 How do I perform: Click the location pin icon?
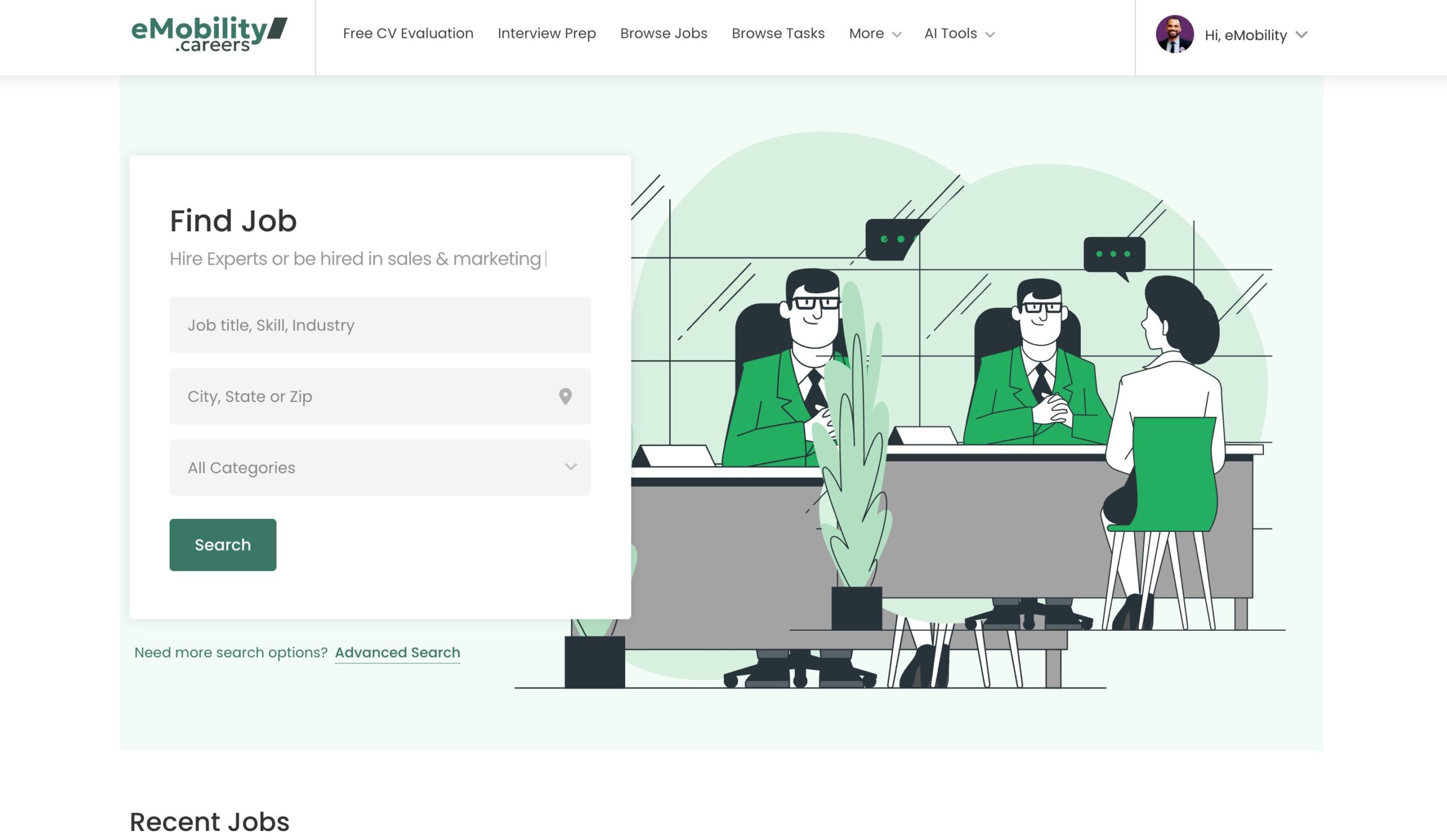[x=565, y=396]
